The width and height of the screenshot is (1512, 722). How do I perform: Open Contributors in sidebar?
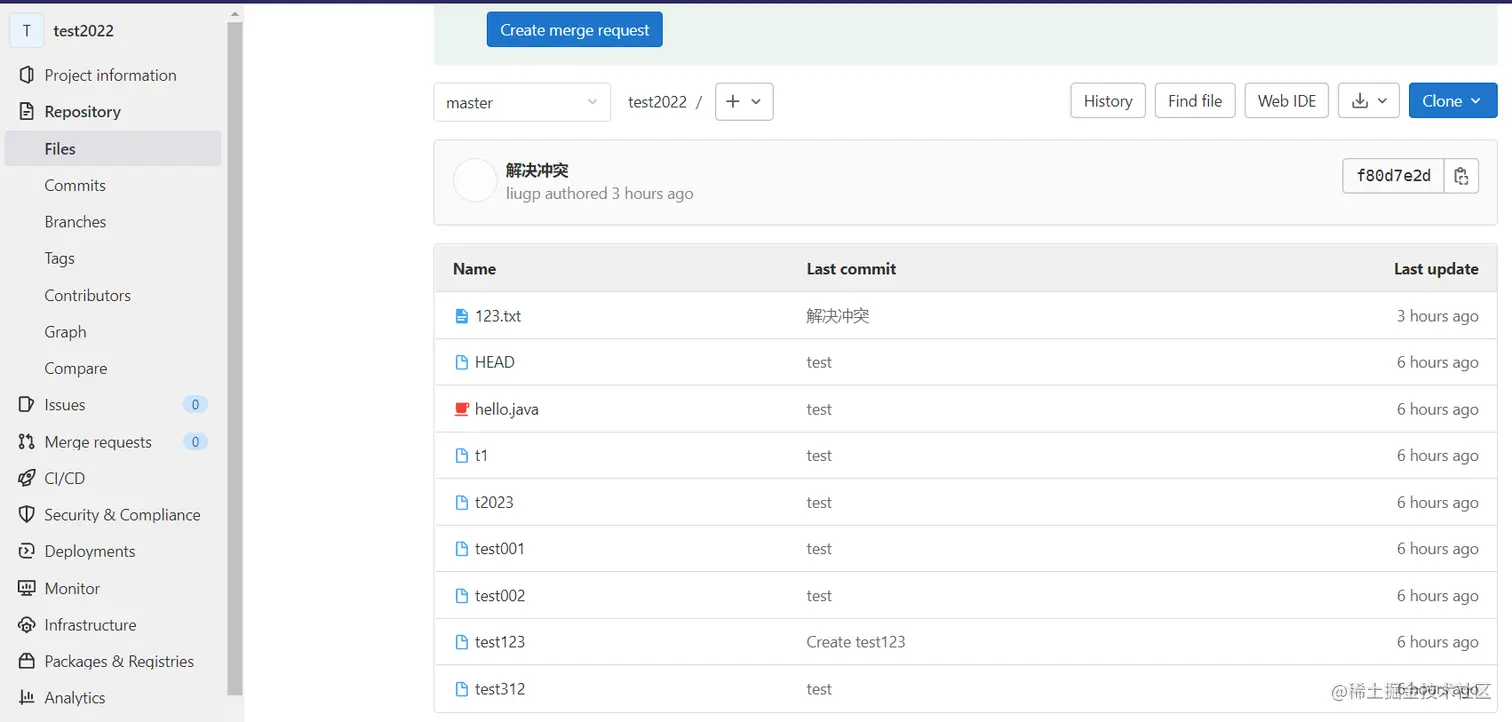(87, 295)
